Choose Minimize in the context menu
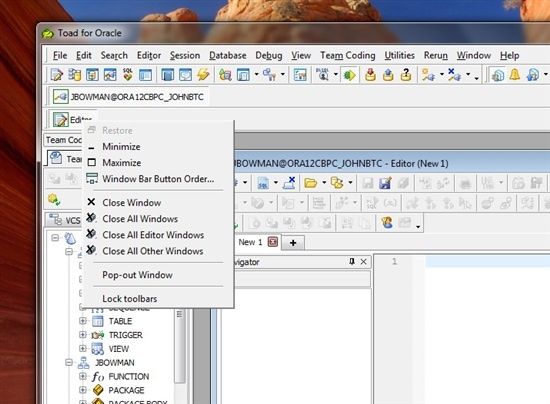The height and width of the screenshot is (404, 550). [x=158, y=147]
